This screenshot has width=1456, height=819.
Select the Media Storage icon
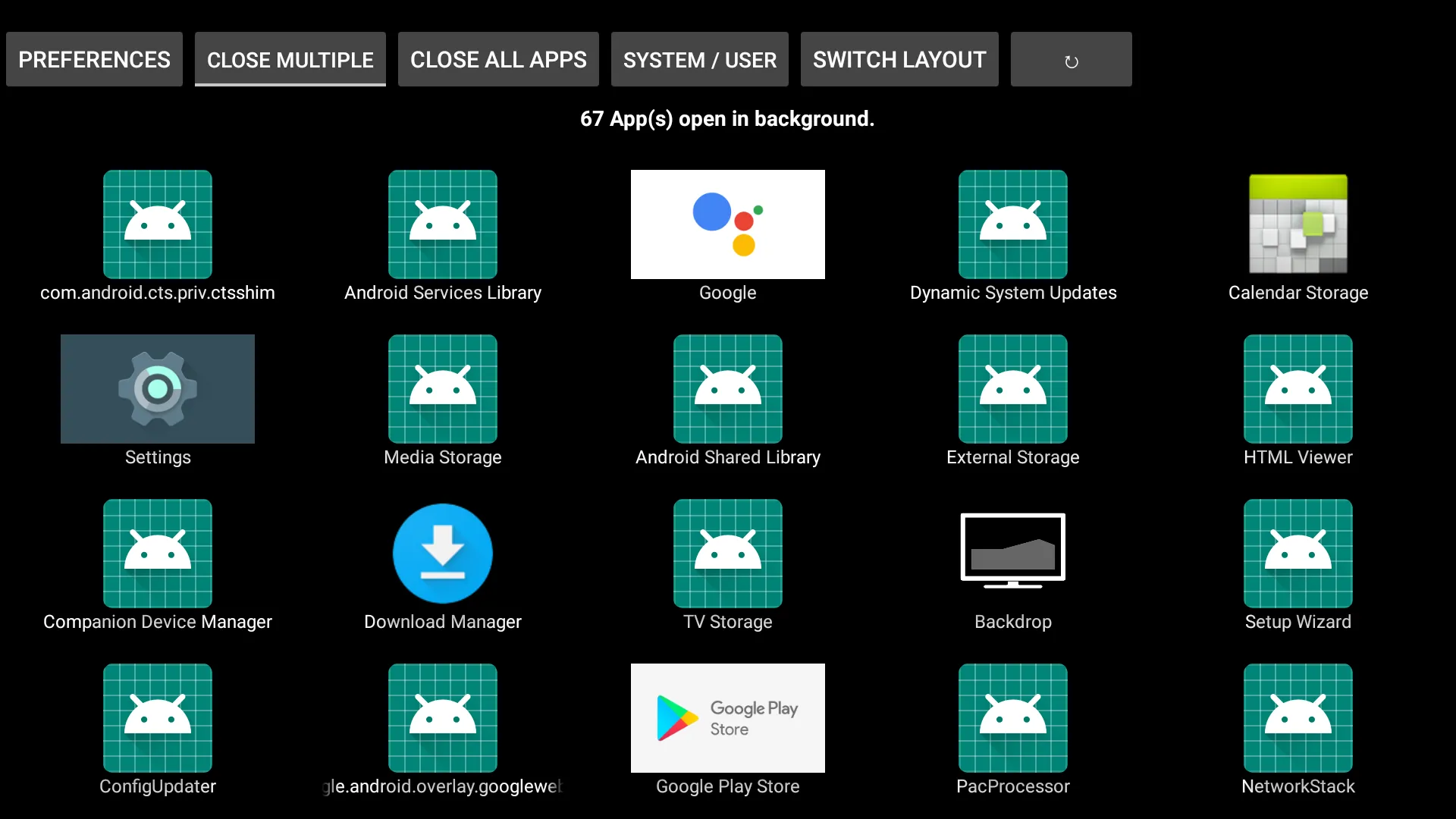[x=443, y=389]
